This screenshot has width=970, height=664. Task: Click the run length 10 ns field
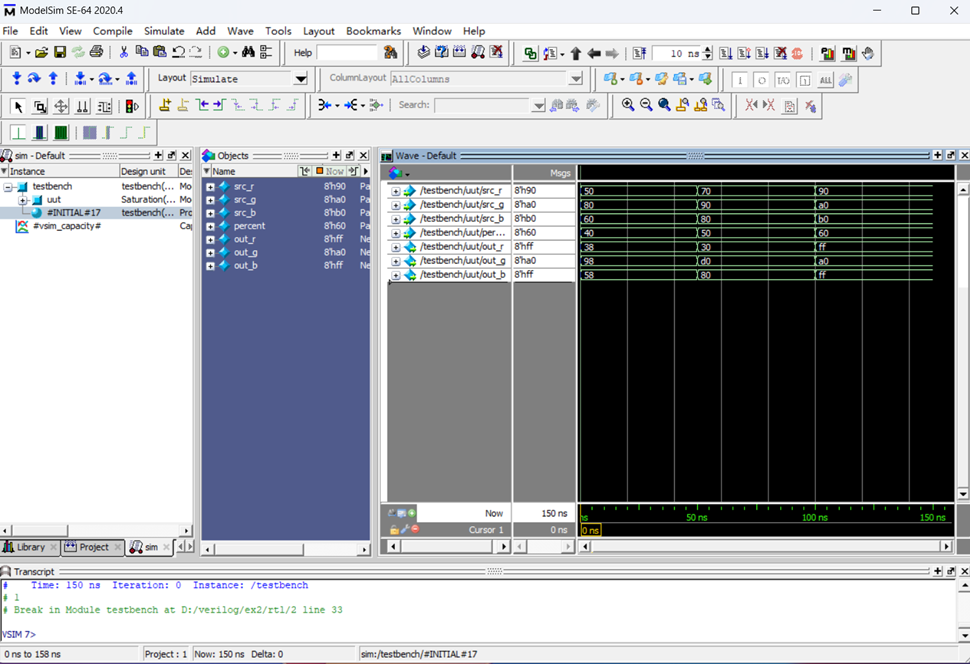click(677, 54)
